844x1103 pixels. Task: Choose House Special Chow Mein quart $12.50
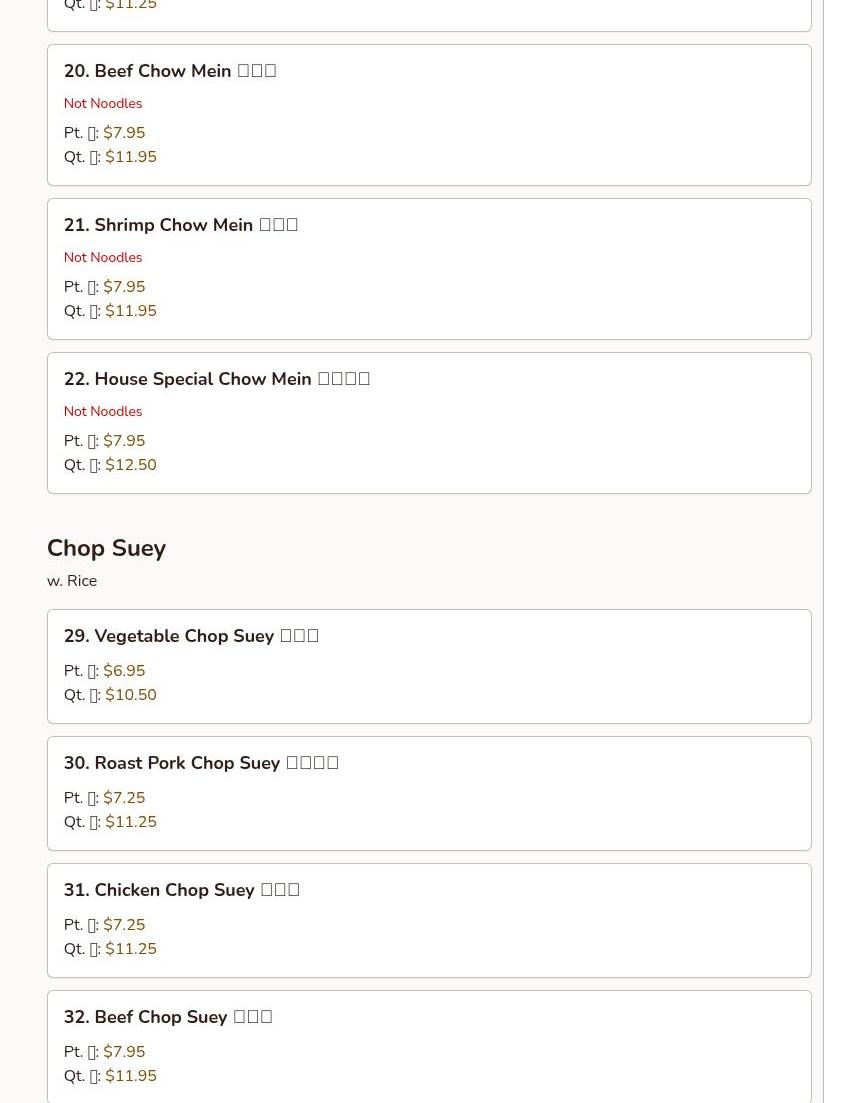(131, 465)
